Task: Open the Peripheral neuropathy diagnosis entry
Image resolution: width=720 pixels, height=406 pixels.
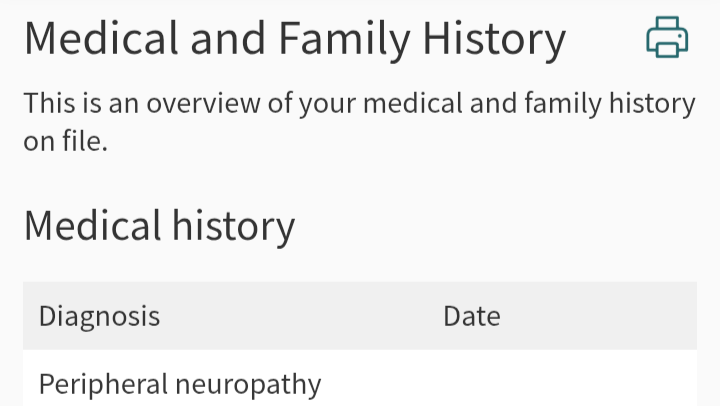Action: (180, 384)
